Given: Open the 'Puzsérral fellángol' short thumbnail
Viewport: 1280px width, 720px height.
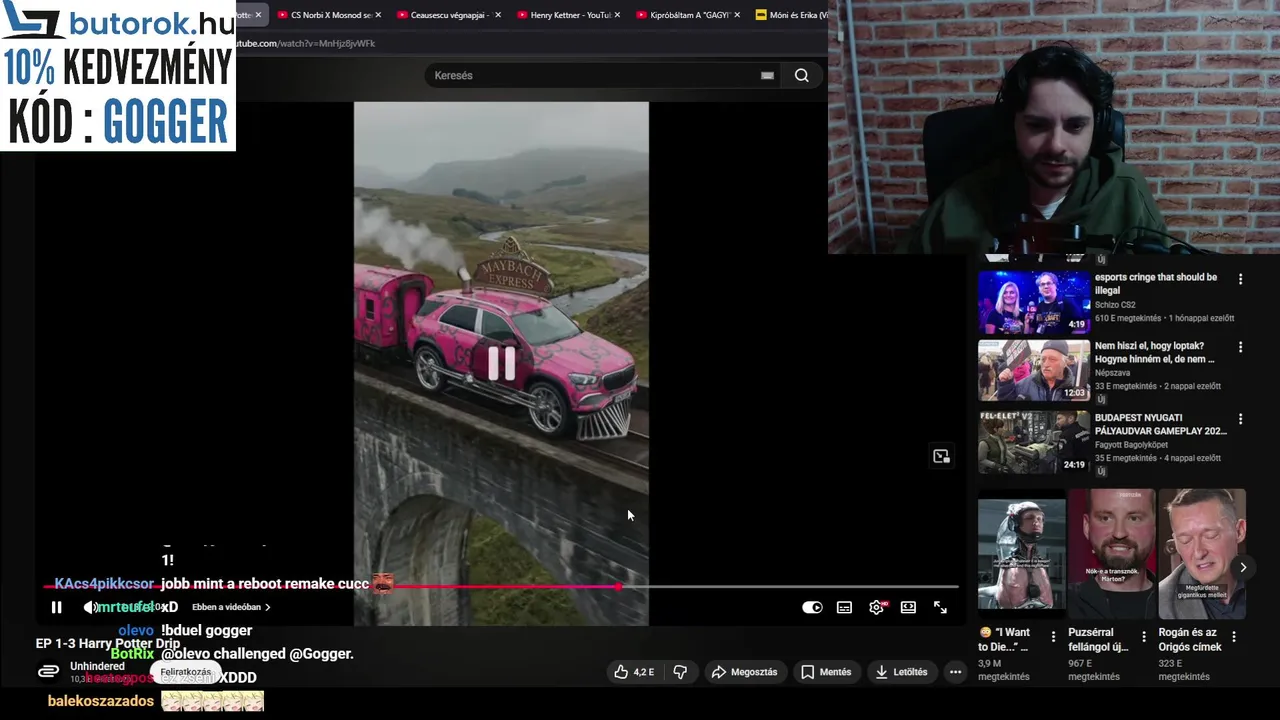Looking at the screenshot, I should click(1111, 554).
